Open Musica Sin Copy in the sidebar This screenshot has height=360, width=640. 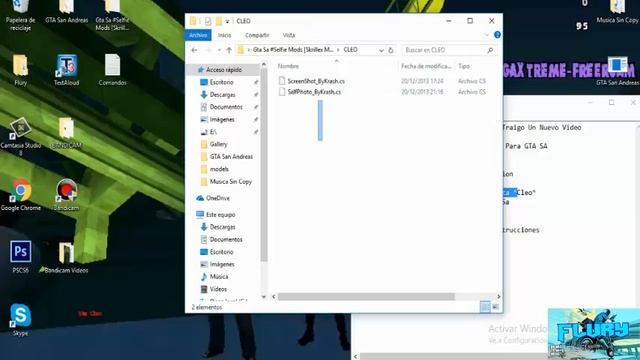231,182
